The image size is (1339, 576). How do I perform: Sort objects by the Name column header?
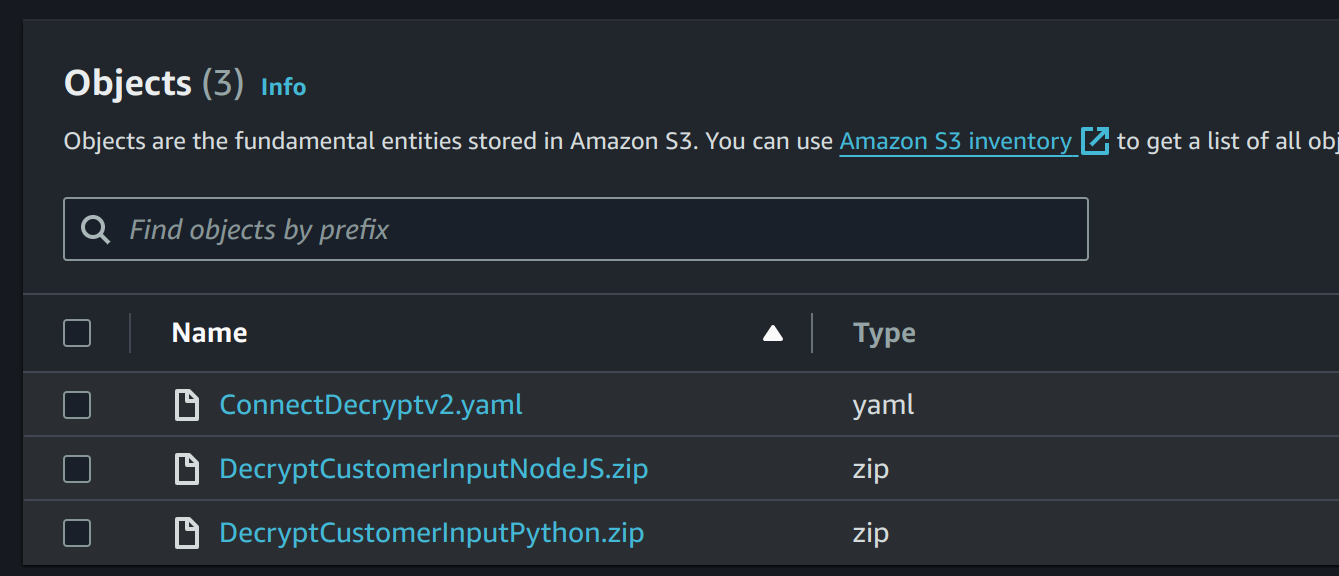pos(210,333)
